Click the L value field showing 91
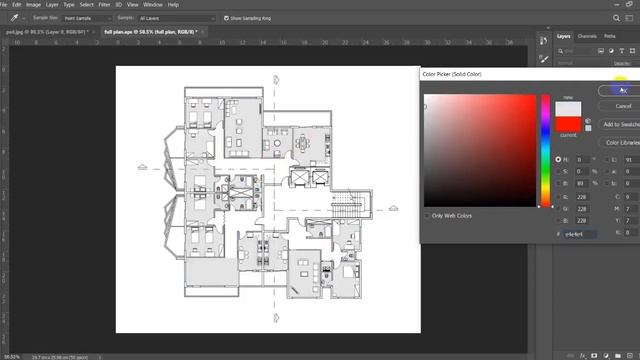640x360 pixels. 631,160
